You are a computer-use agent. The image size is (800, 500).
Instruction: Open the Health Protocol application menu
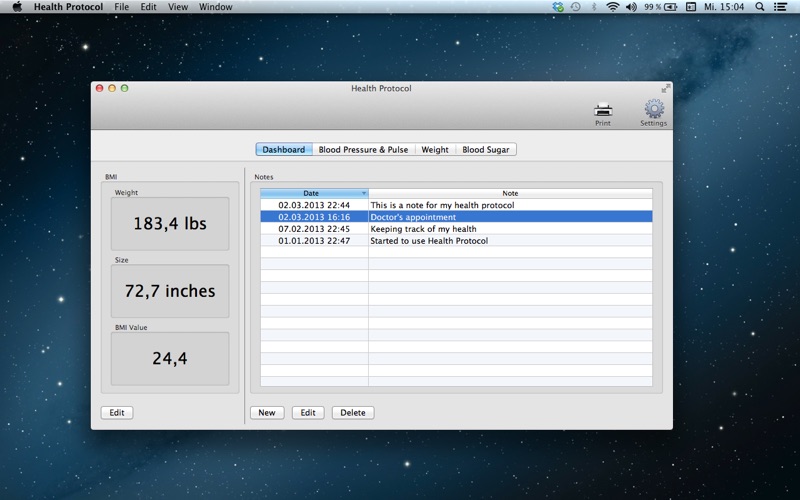click(x=68, y=7)
